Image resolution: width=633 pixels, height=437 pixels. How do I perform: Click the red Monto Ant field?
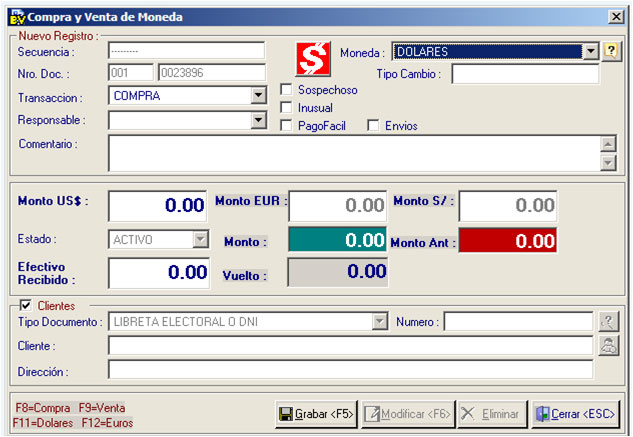coord(508,241)
